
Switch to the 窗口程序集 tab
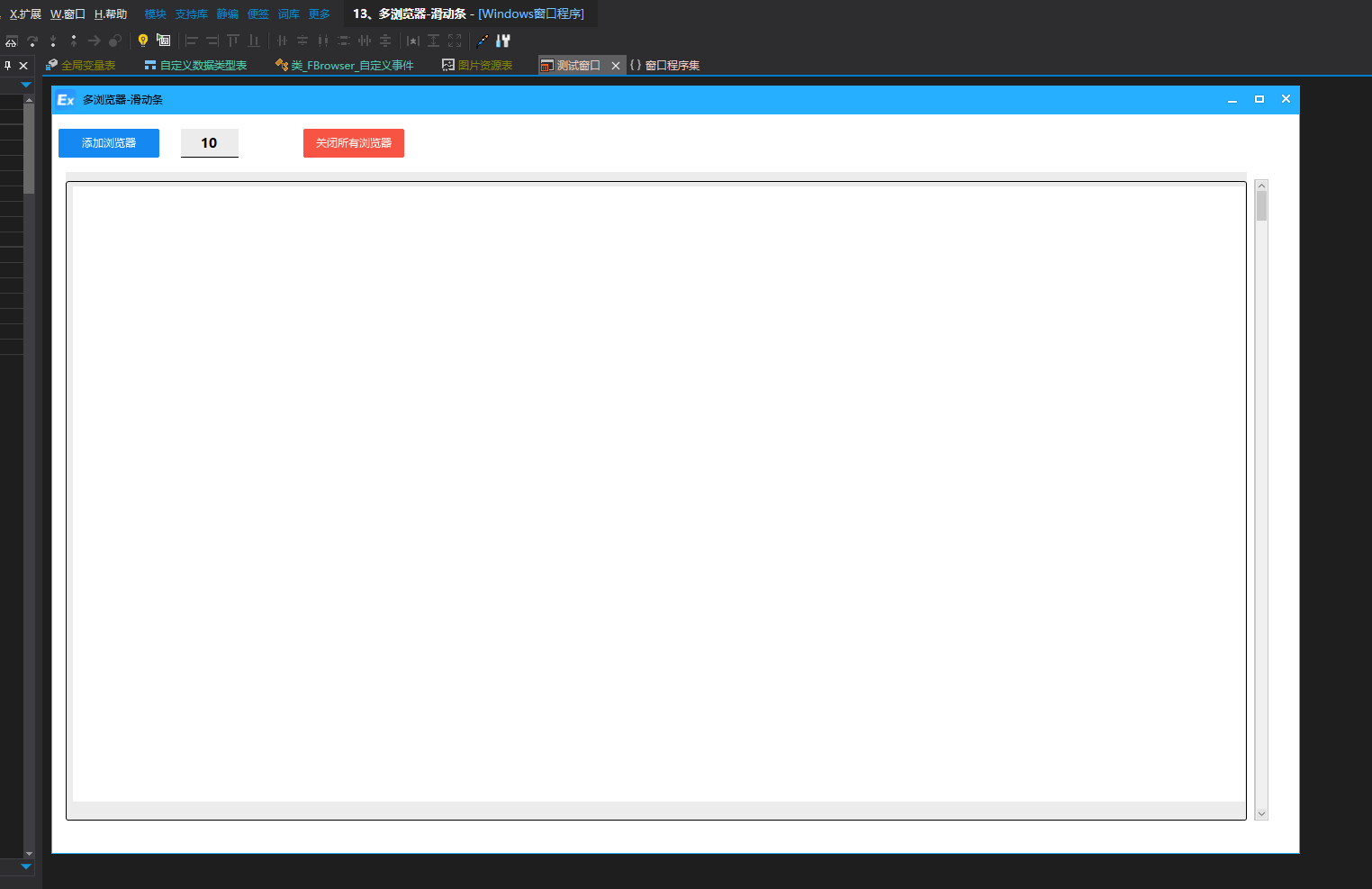(664, 65)
